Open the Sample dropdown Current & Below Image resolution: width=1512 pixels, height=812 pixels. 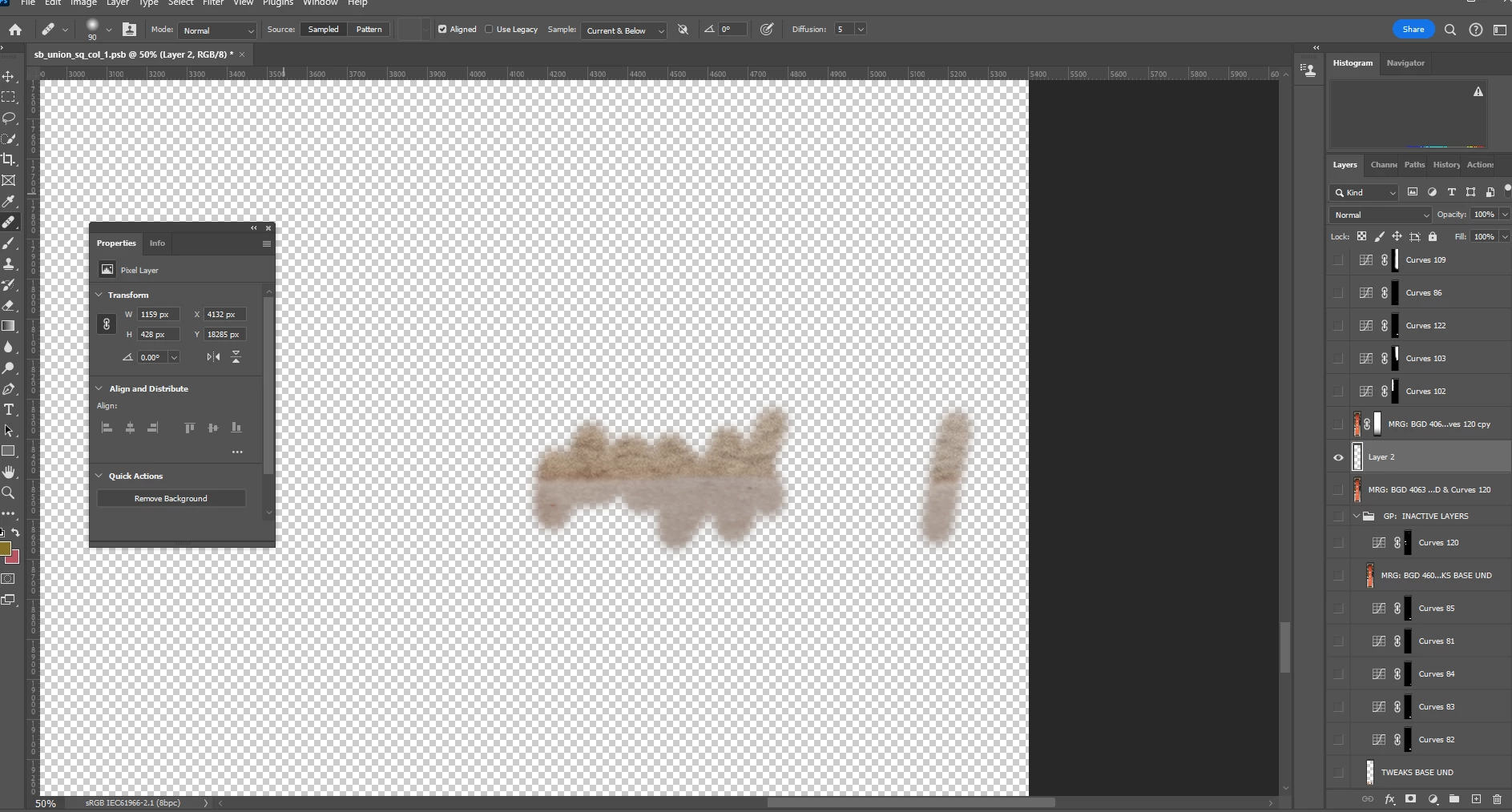pyautogui.click(x=623, y=30)
